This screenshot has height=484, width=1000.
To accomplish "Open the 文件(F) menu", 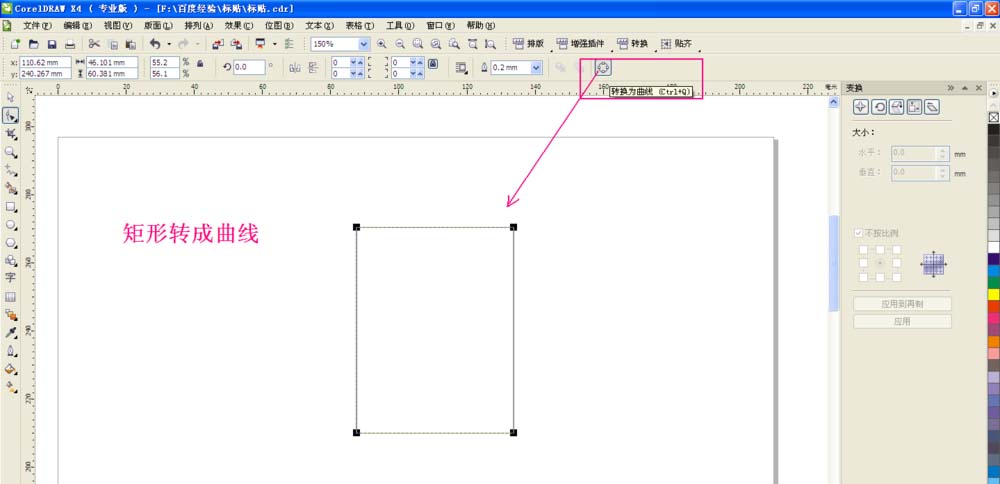I will [37, 26].
